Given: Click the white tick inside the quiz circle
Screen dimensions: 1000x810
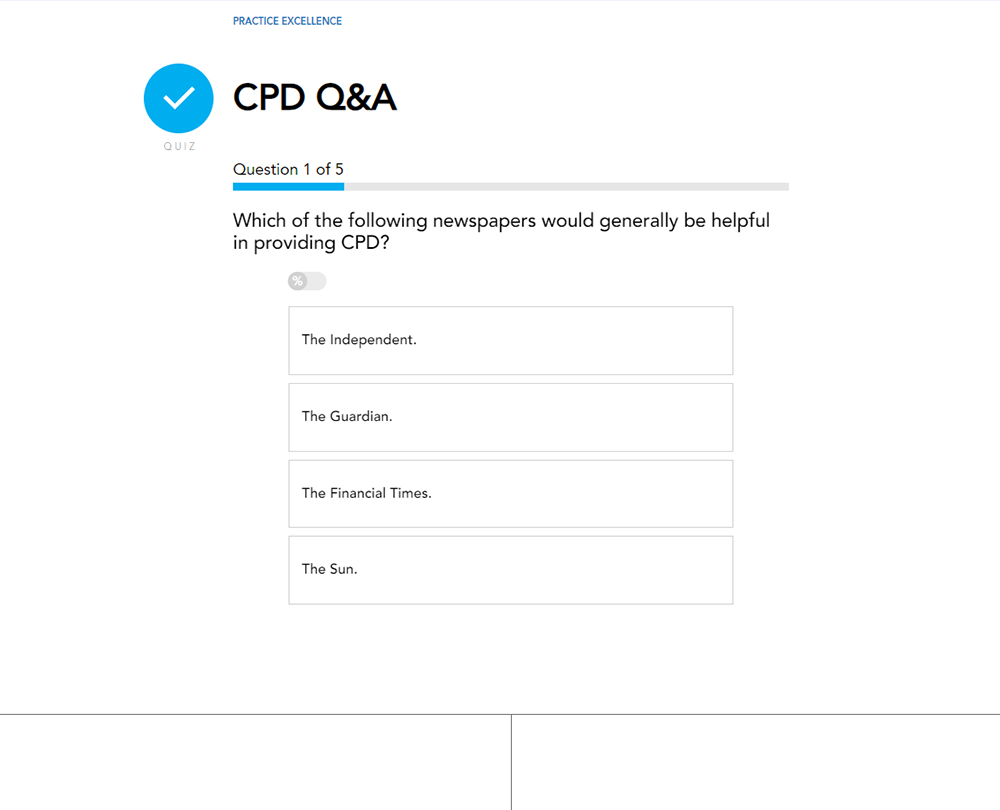Looking at the screenshot, I should (178, 98).
